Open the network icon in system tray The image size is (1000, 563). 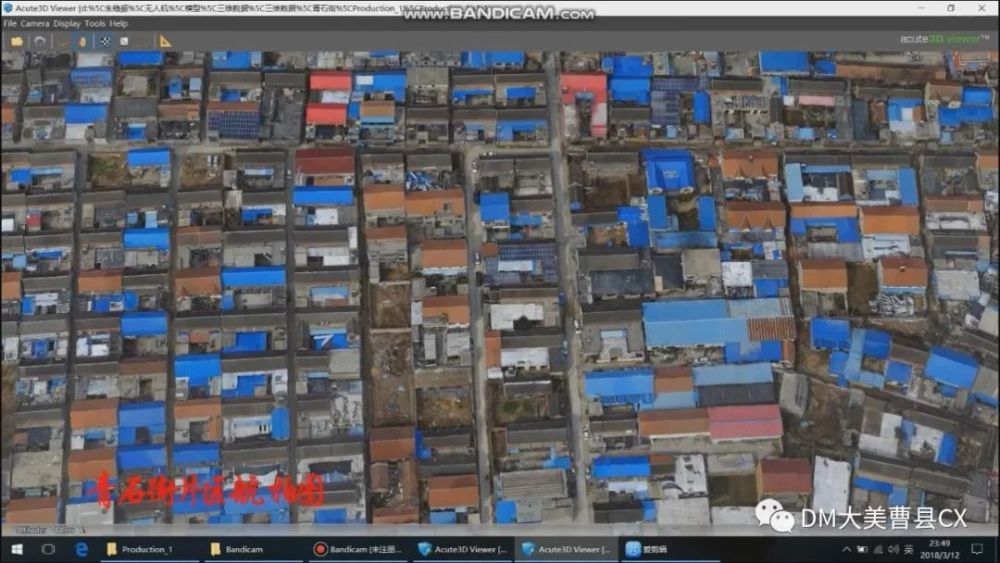[878, 549]
